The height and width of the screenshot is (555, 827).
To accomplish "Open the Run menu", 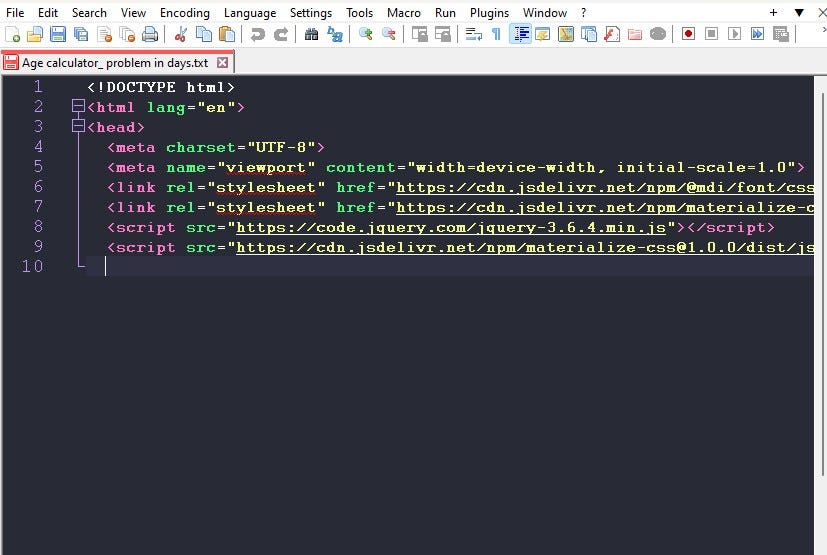I will (445, 13).
